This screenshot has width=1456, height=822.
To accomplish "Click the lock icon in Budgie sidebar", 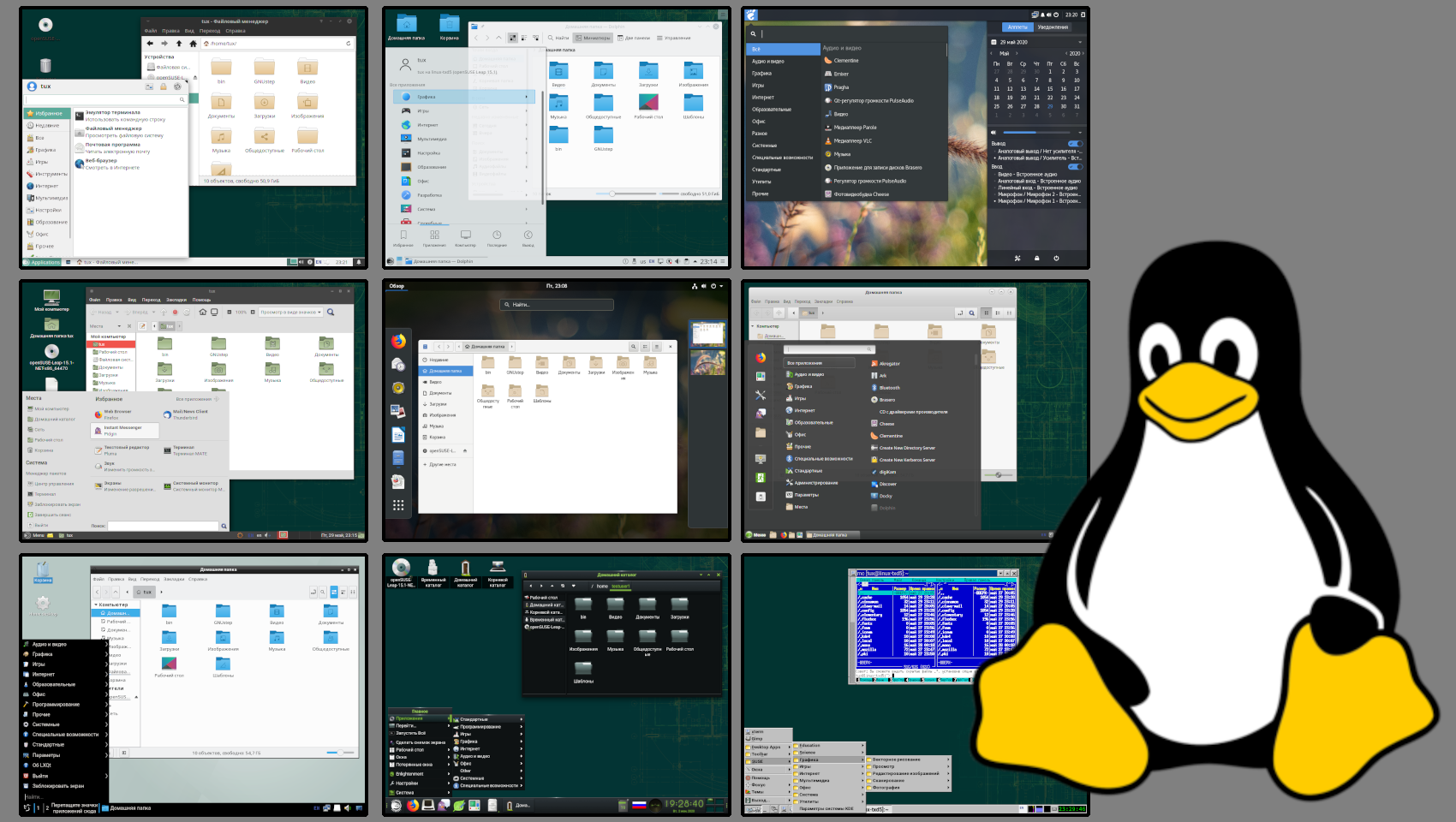I will [1036, 258].
